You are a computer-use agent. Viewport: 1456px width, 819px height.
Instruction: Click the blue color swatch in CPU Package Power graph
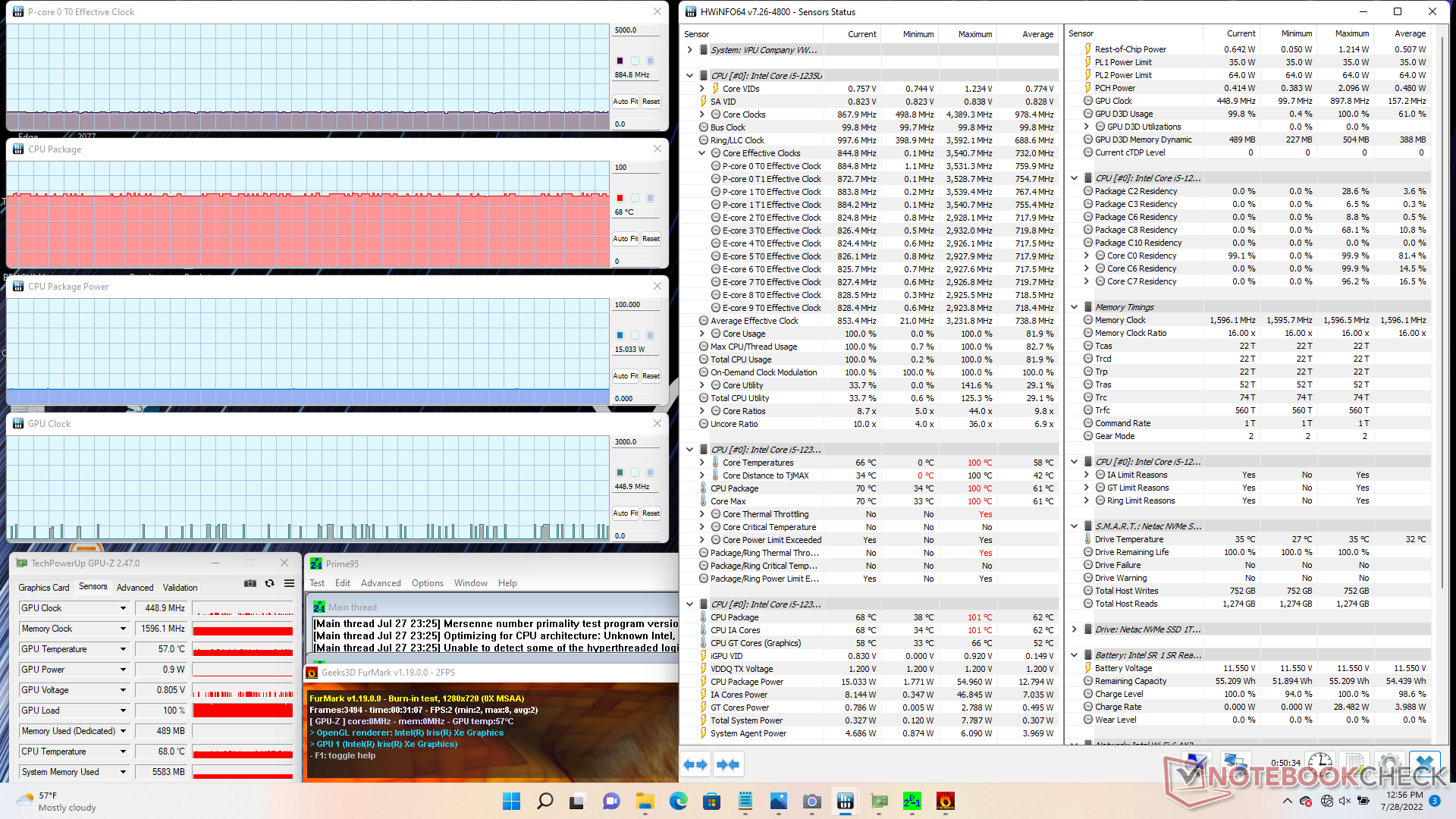pos(620,335)
